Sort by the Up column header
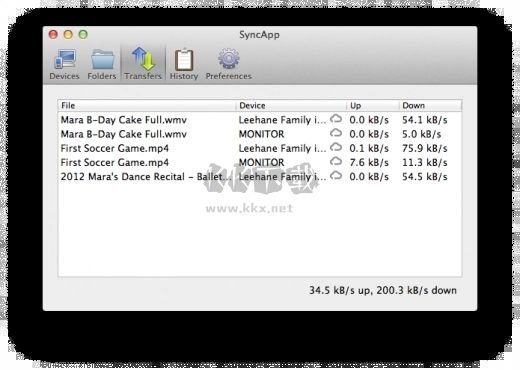The image size is (520, 370). (x=373, y=105)
